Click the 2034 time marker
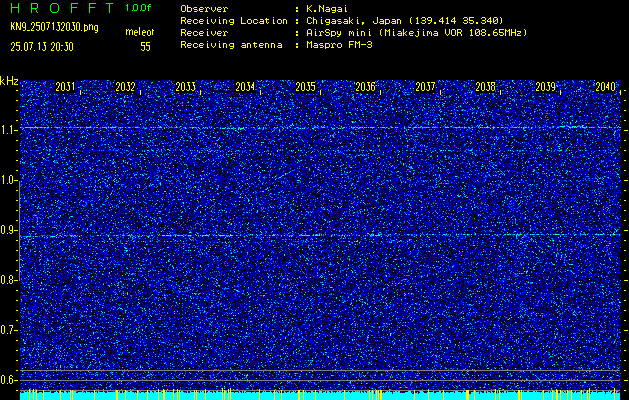The height and width of the screenshot is (400, 629). coord(245,87)
